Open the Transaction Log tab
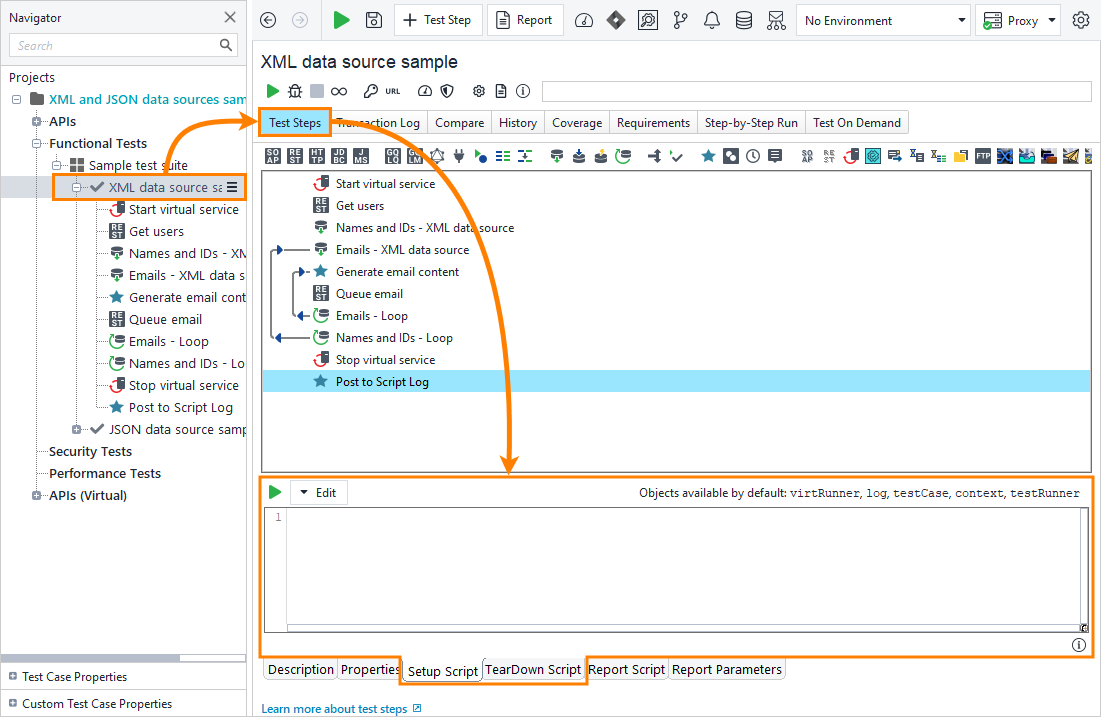The width and height of the screenshot is (1101, 717). [377, 122]
